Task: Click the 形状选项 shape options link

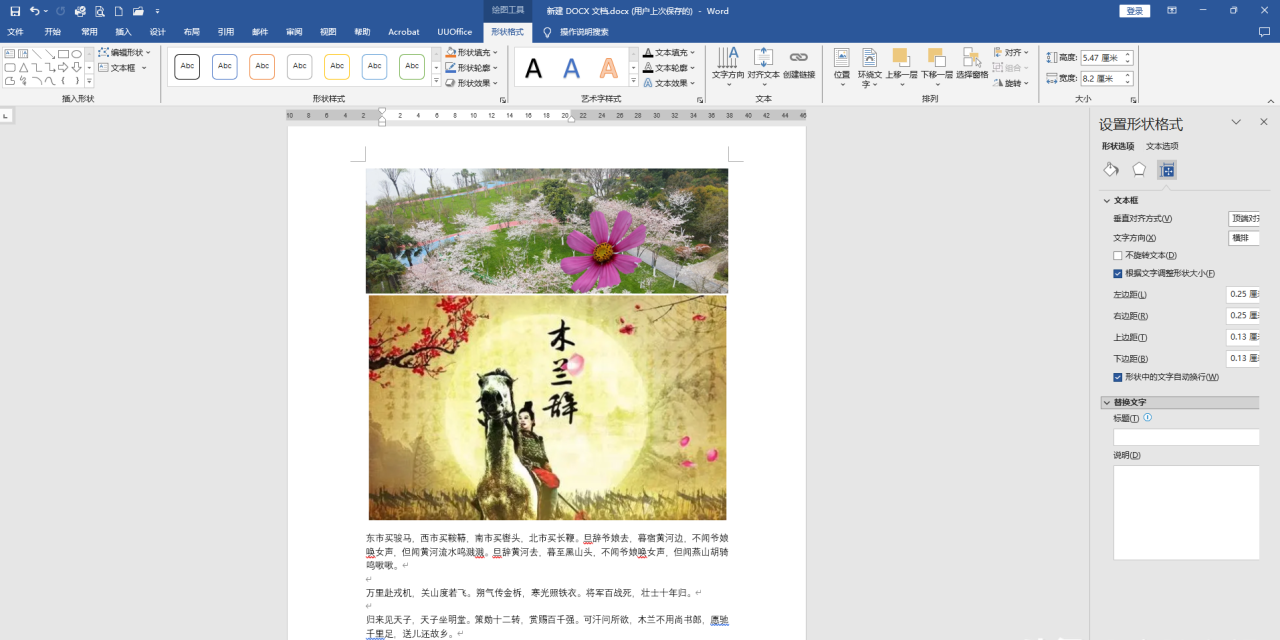Action: (1118, 146)
